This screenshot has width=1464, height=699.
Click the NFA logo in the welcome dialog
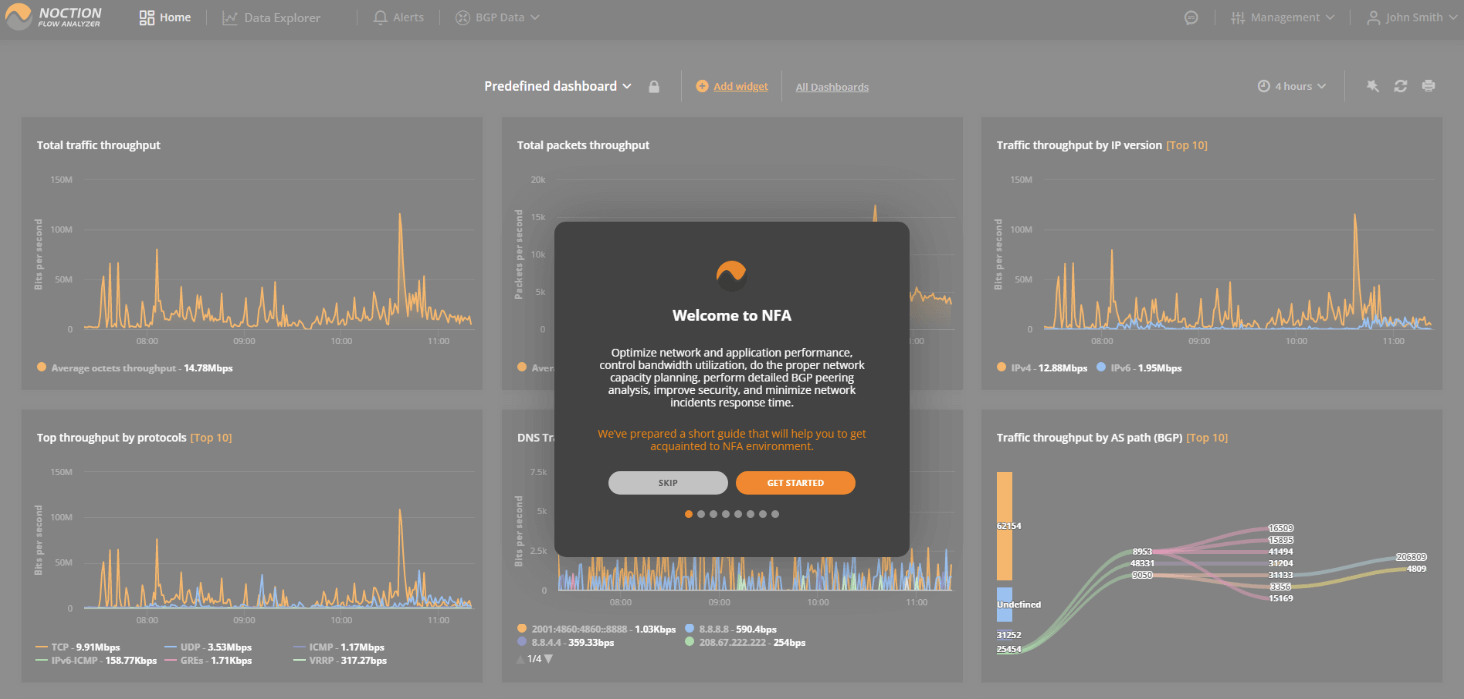pos(732,276)
